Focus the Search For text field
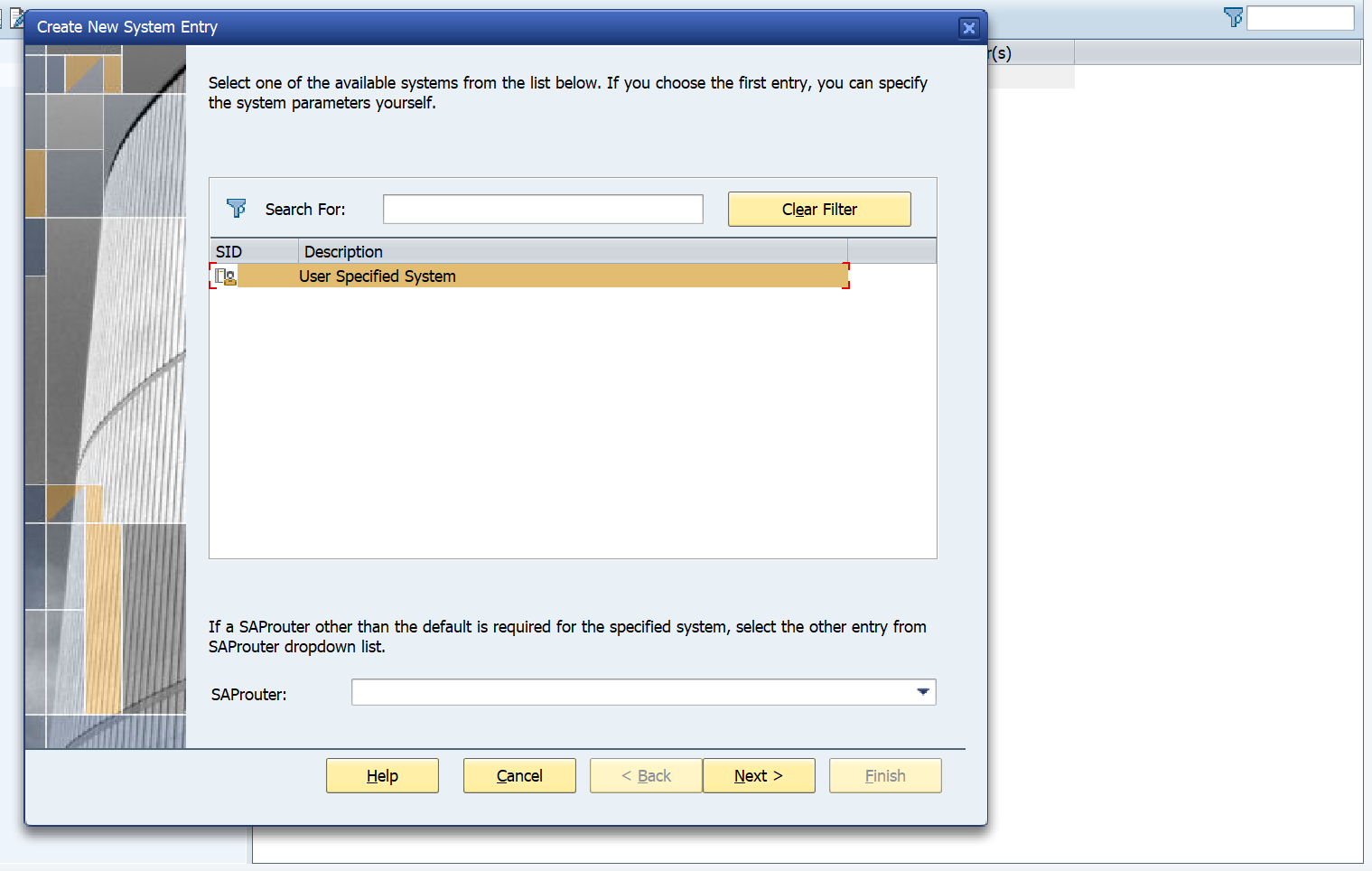 543,209
